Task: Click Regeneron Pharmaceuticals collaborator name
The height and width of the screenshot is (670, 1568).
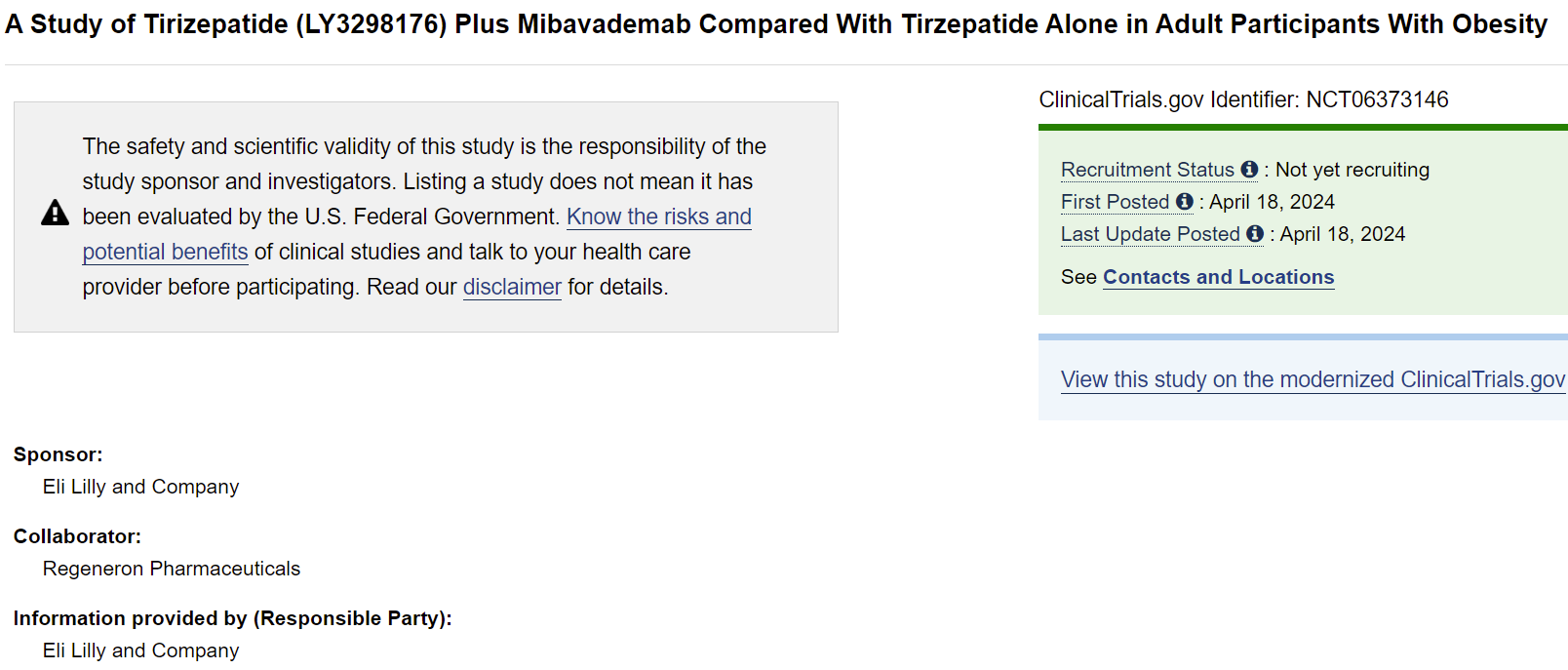Action: 172,569
